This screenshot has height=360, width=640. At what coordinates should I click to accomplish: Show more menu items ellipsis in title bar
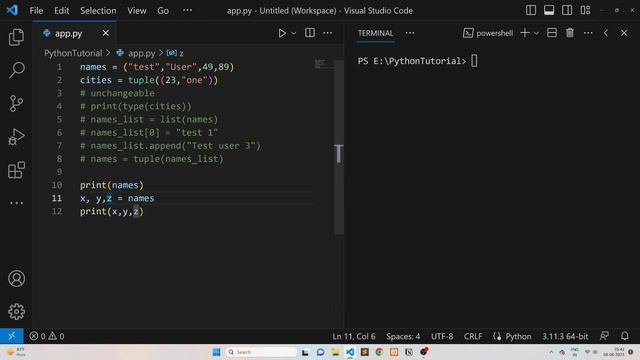coord(187,10)
